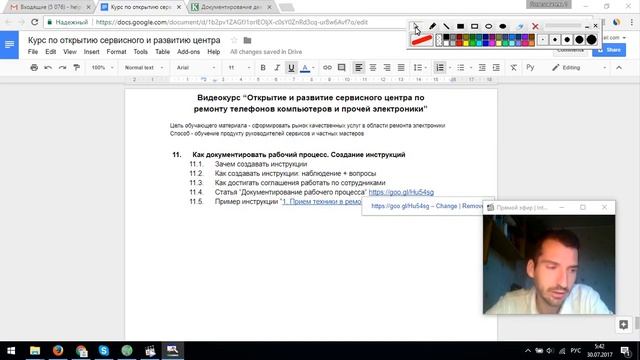640x360 pixels.
Task: Open the line spacing dropdown
Action: pyautogui.click(x=420, y=67)
